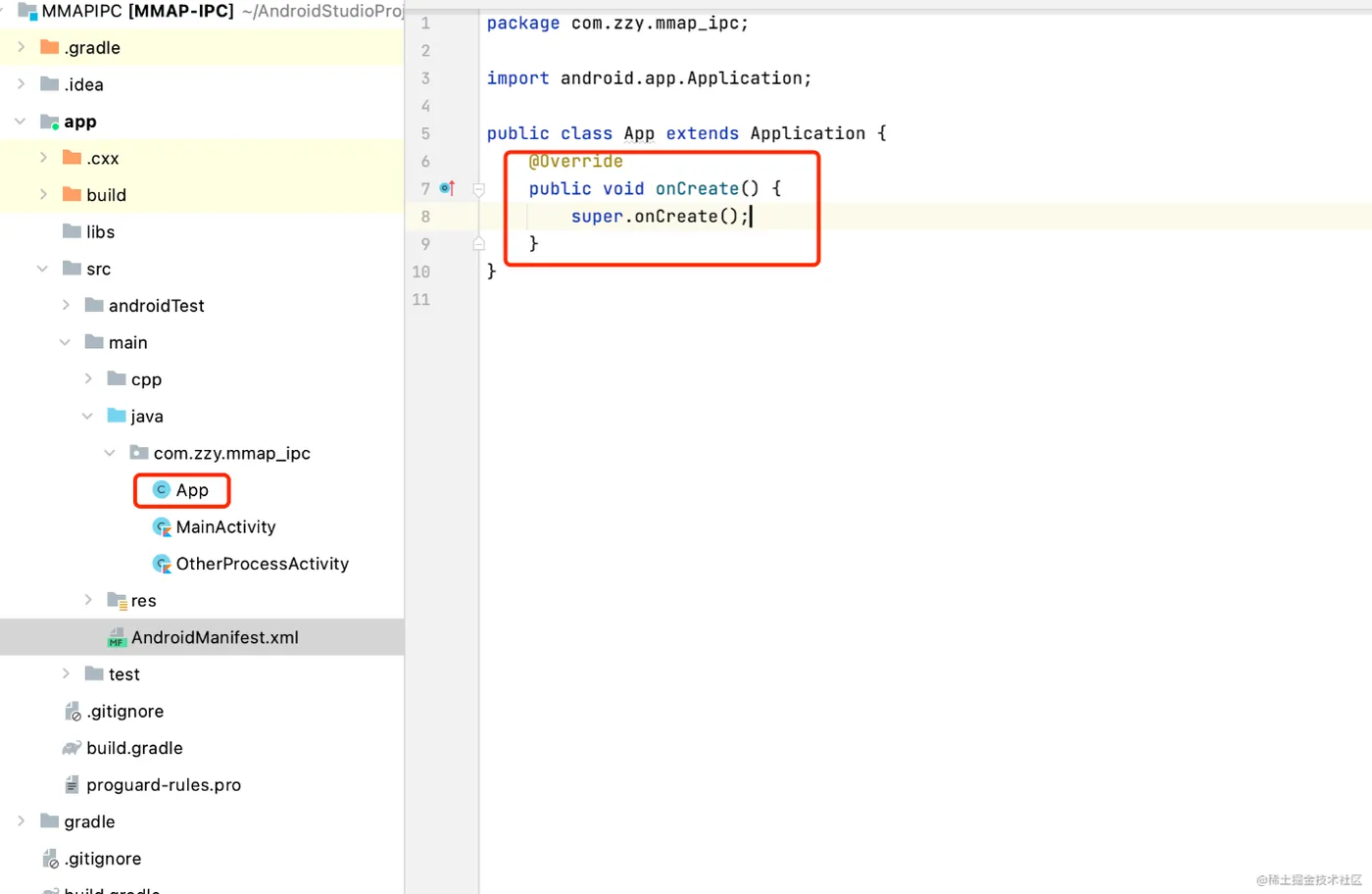Collapse the java folder chevron
Image resolution: width=1372 pixels, height=894 pixels.
click(88, 417)
